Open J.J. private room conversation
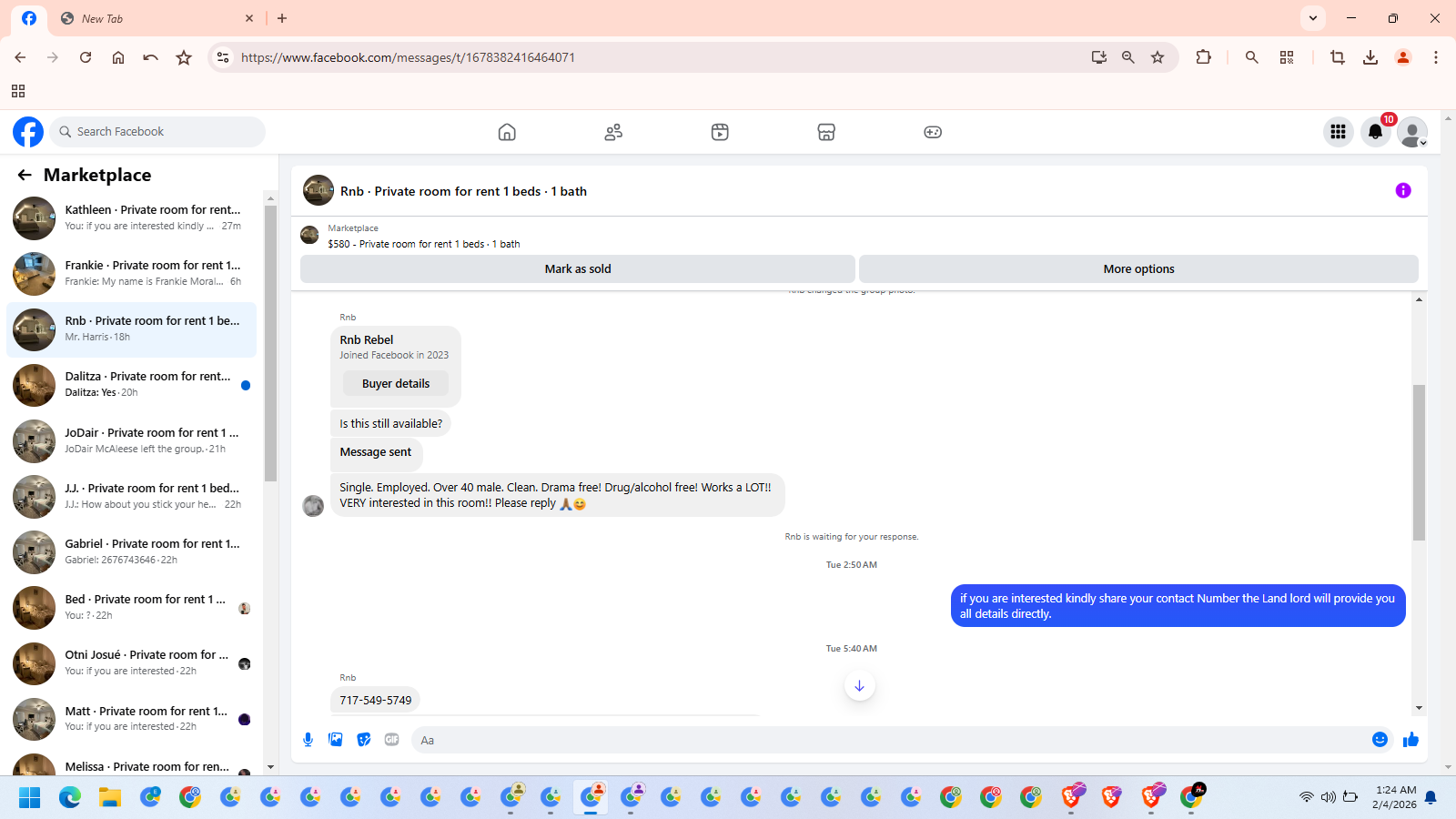This screenshot has width=1456, height=819. coord(132,497)
